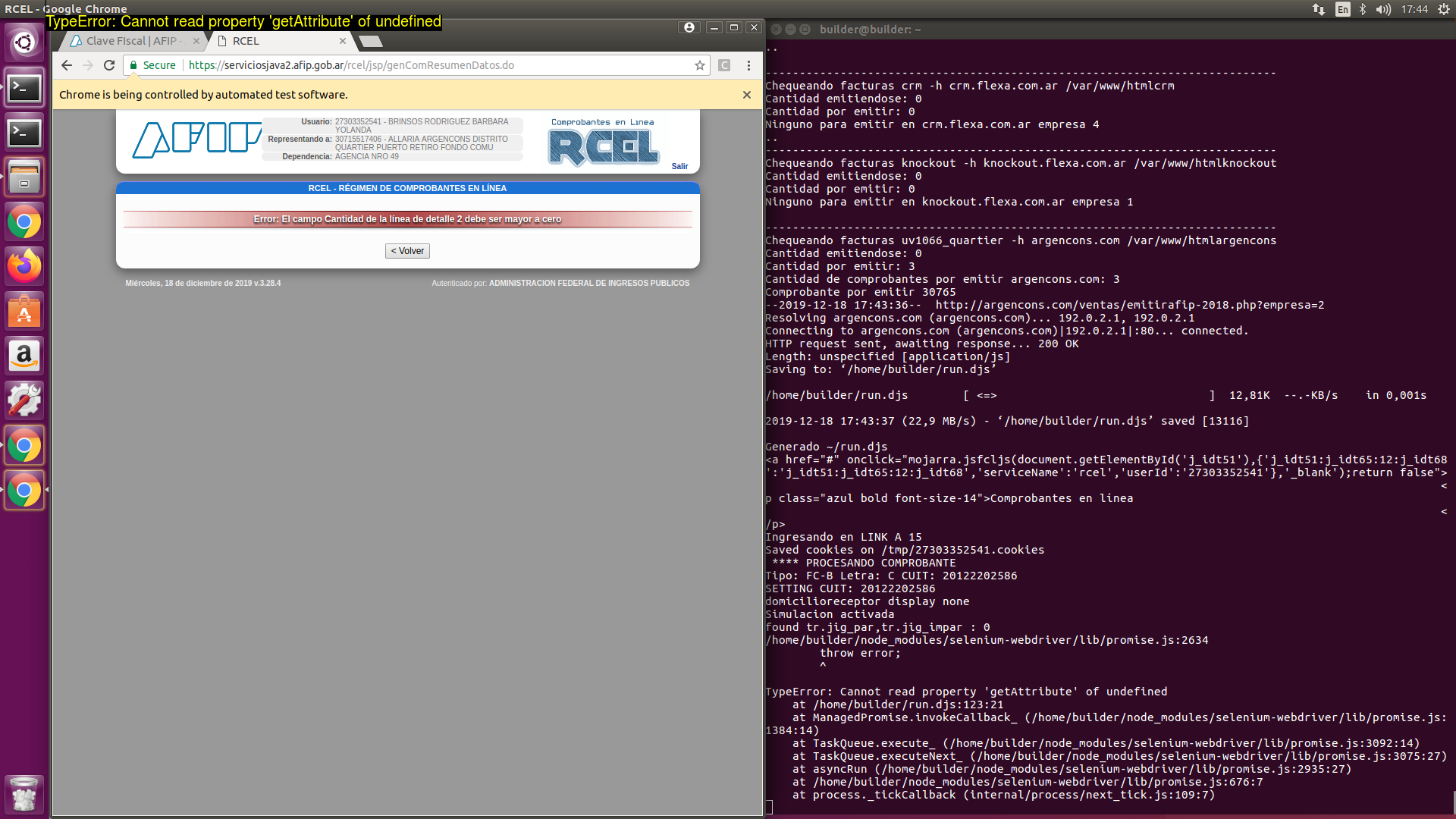Click 'Simulacion activada' terminal line

[x=830, y=614]
